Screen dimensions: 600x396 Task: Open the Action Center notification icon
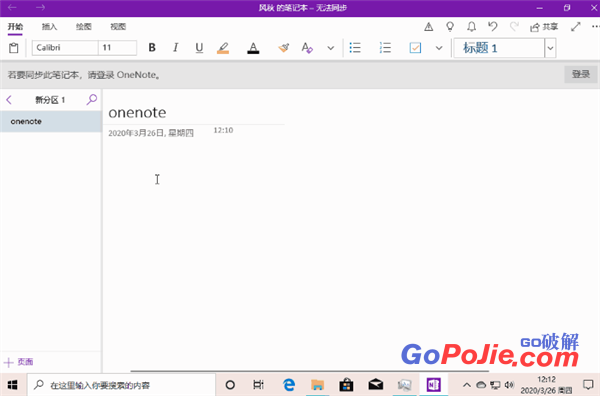click(588, 385)
